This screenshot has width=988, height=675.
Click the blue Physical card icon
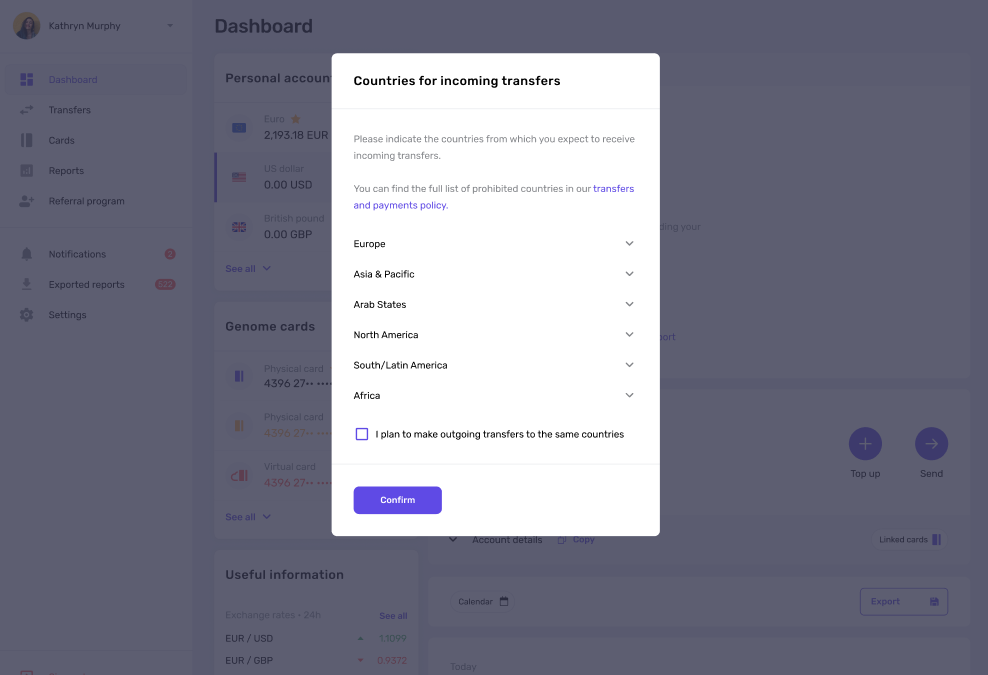point(239,376)
